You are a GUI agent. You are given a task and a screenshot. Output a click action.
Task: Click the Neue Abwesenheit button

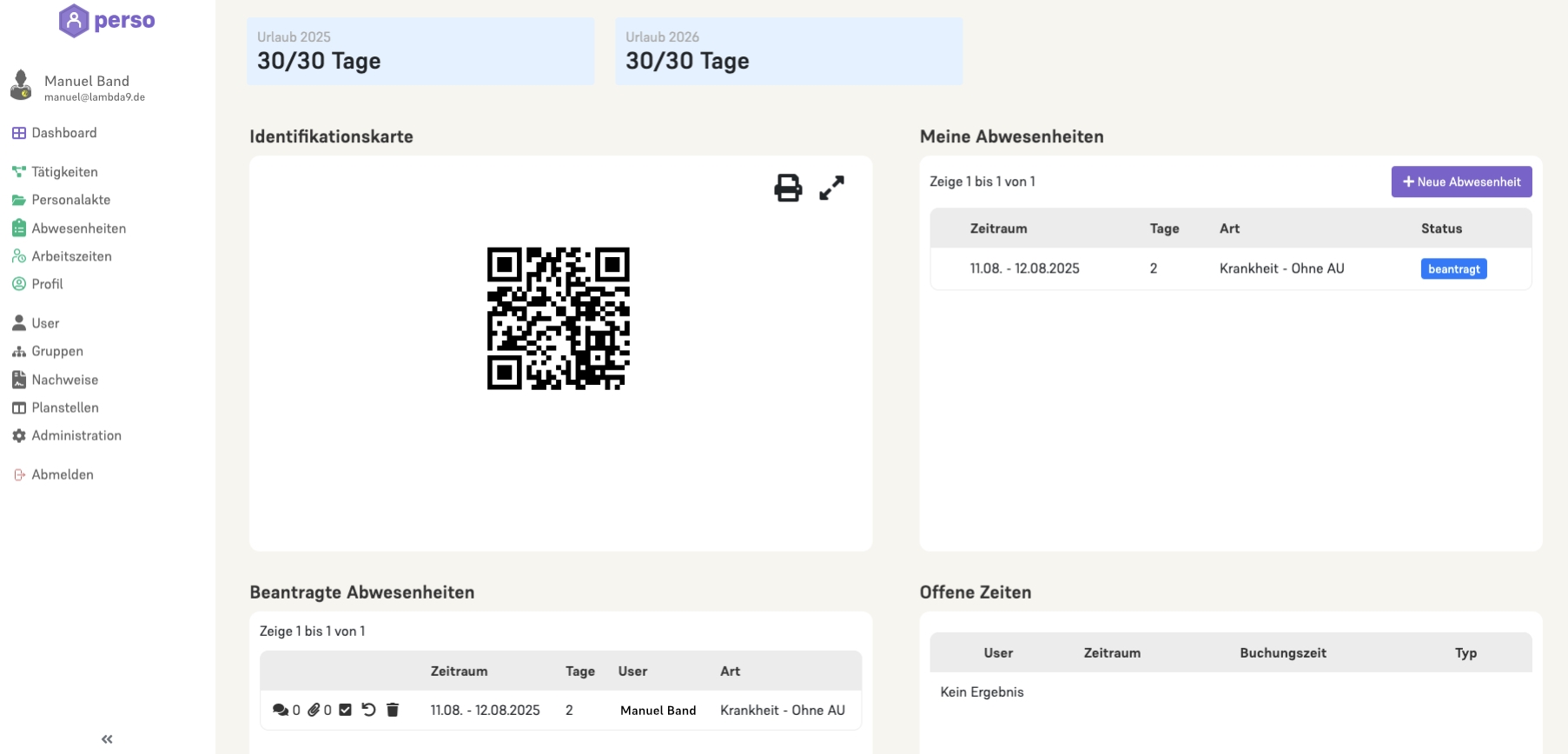point(1461,182)
